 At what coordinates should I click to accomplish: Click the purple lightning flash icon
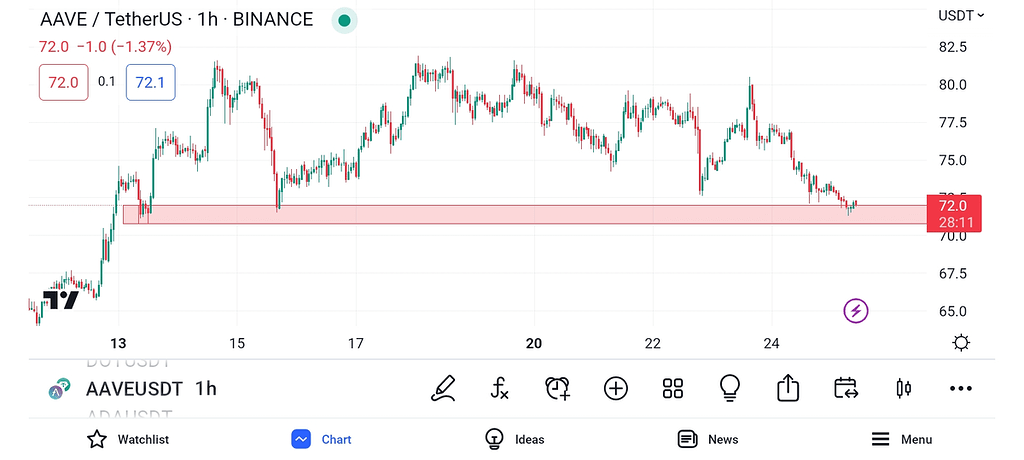click(856, 311)
